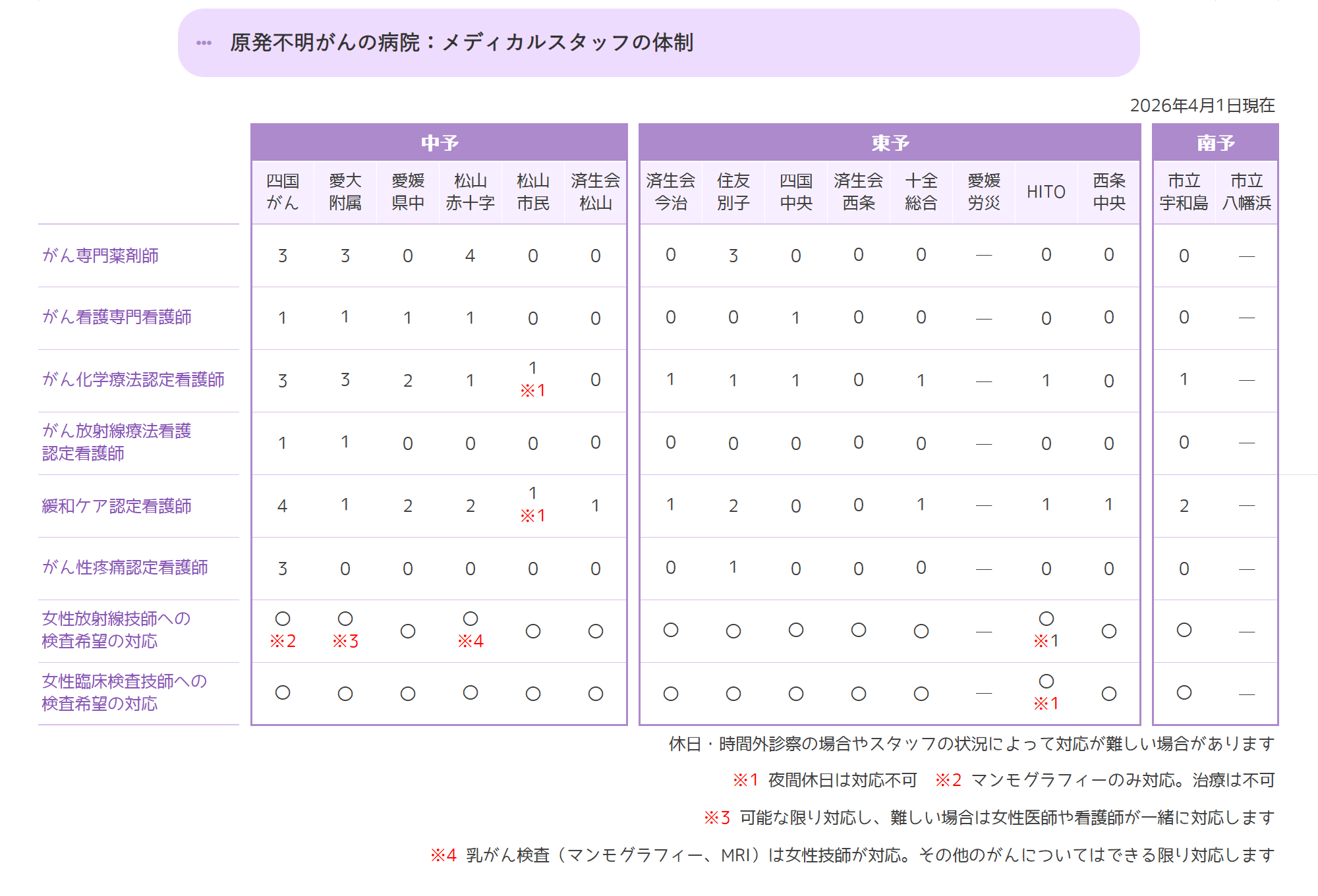Click the three-dot icon beside the page heading
The image size is (1318, 896).
[204, 43]
